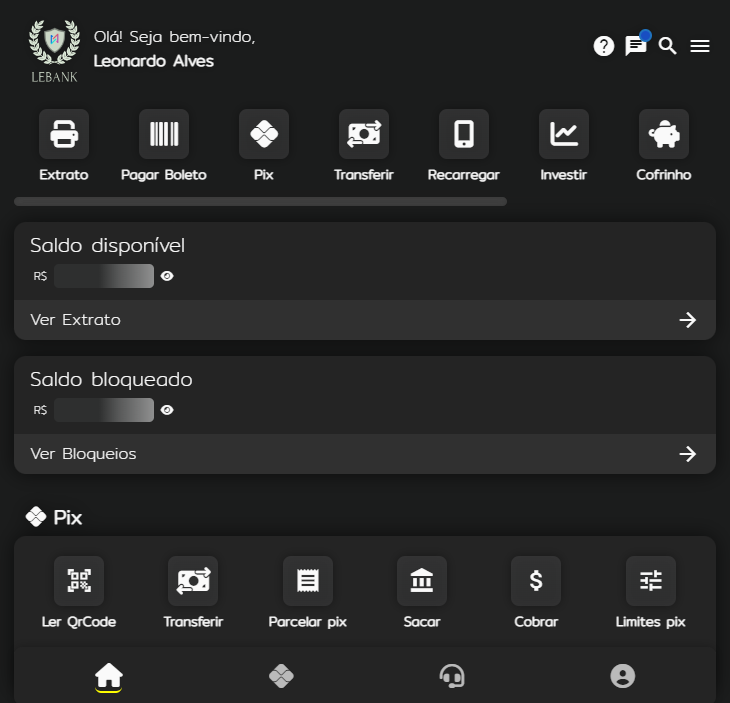
Task: Select the Sacar bank icon
Action: [422, 581]
